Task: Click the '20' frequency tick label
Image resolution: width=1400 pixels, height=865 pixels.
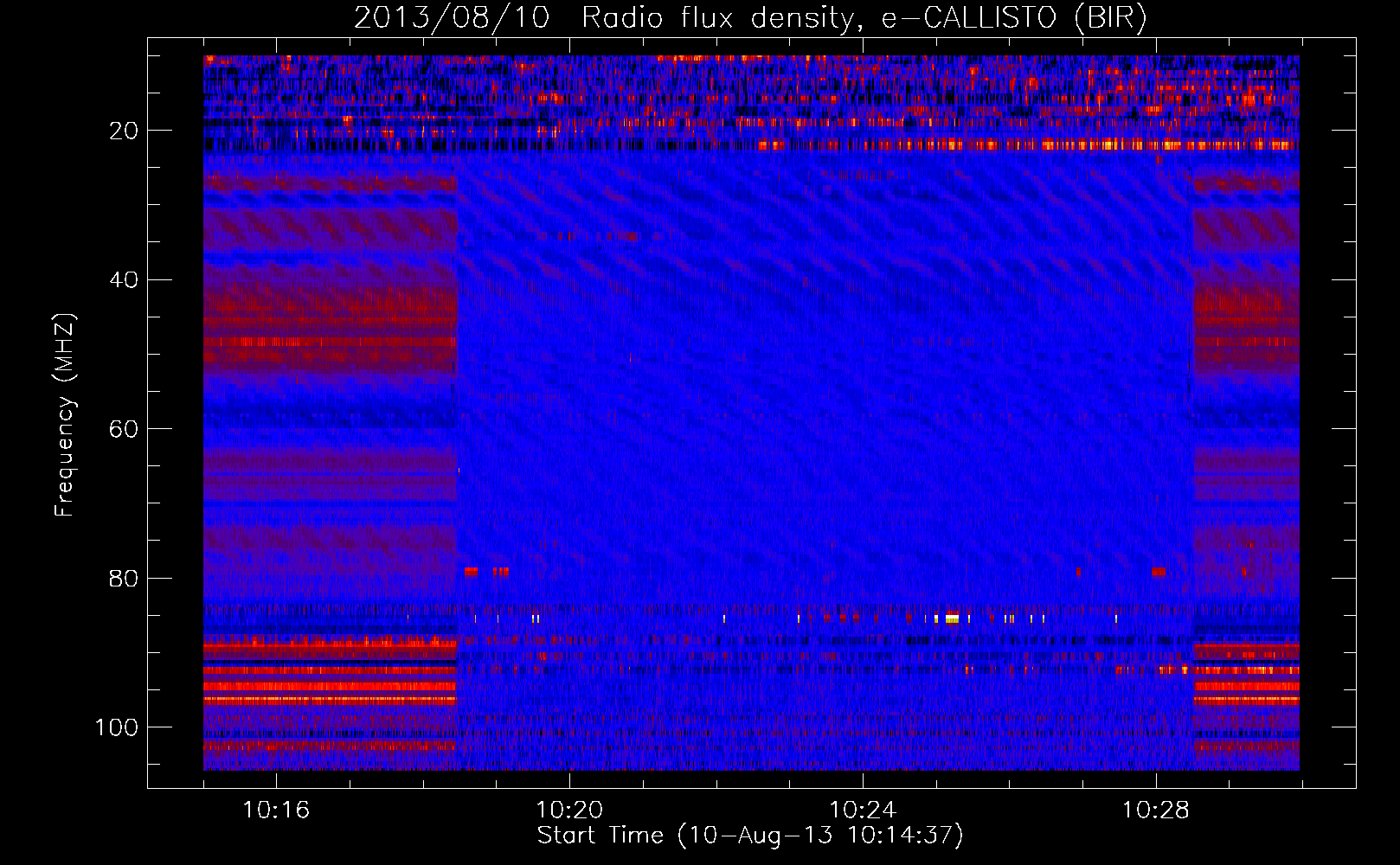Action: point(125,131)
